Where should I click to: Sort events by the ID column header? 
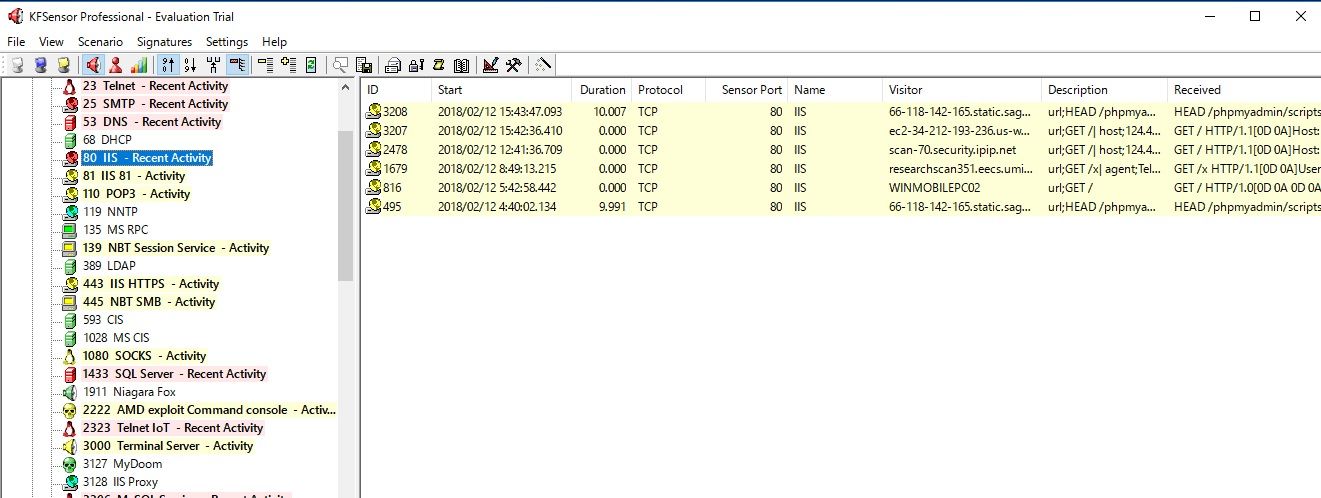coord(396,90)
